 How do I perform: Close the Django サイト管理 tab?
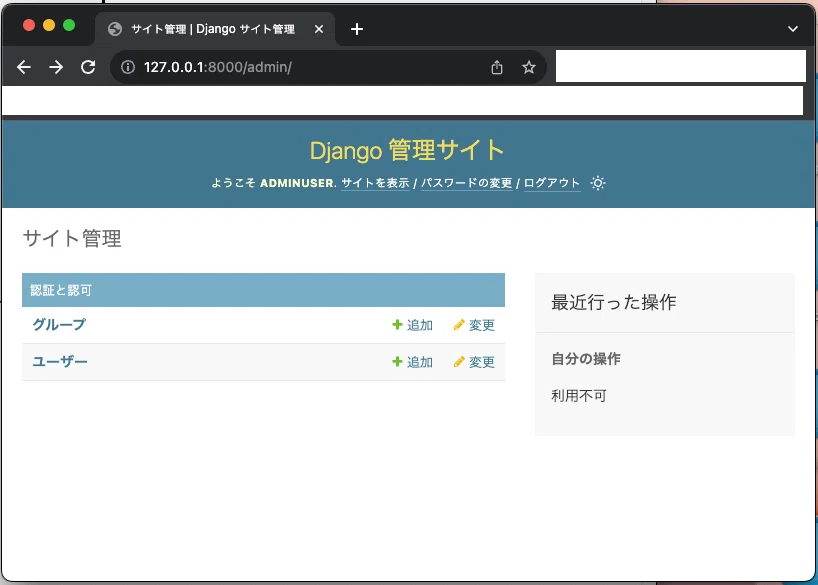(319, 29)
